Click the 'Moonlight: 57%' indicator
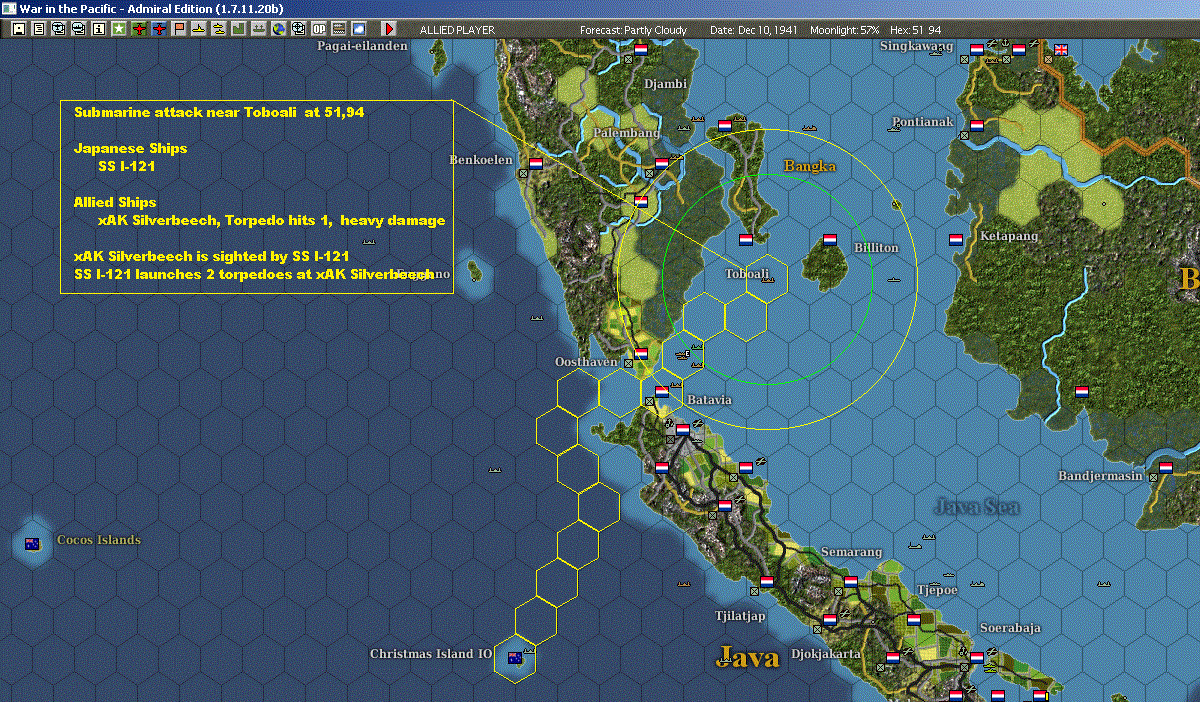The height and width of the screenshot is (702, 1200). pos(845,30)
